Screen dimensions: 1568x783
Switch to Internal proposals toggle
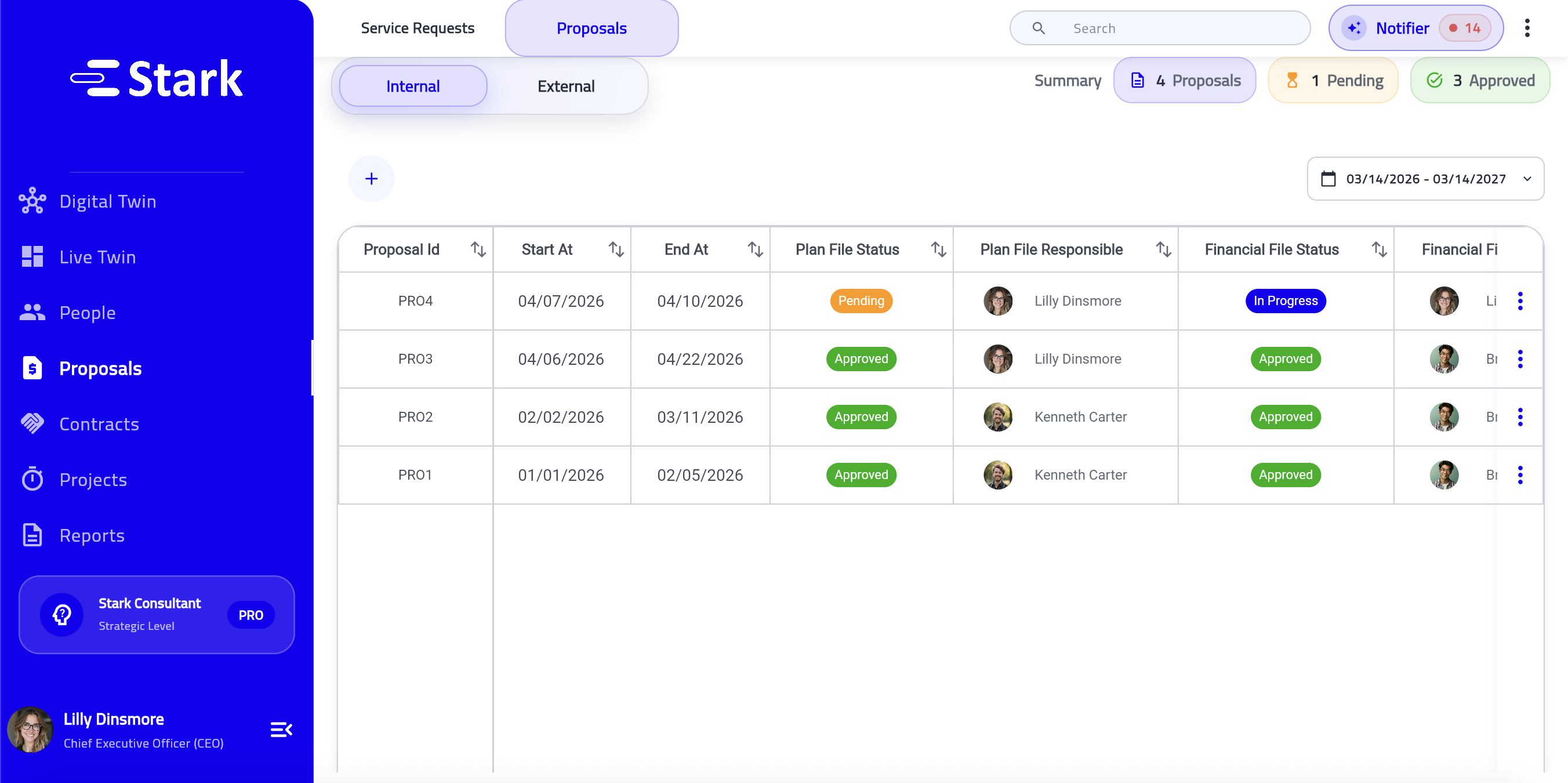(413, 86)
